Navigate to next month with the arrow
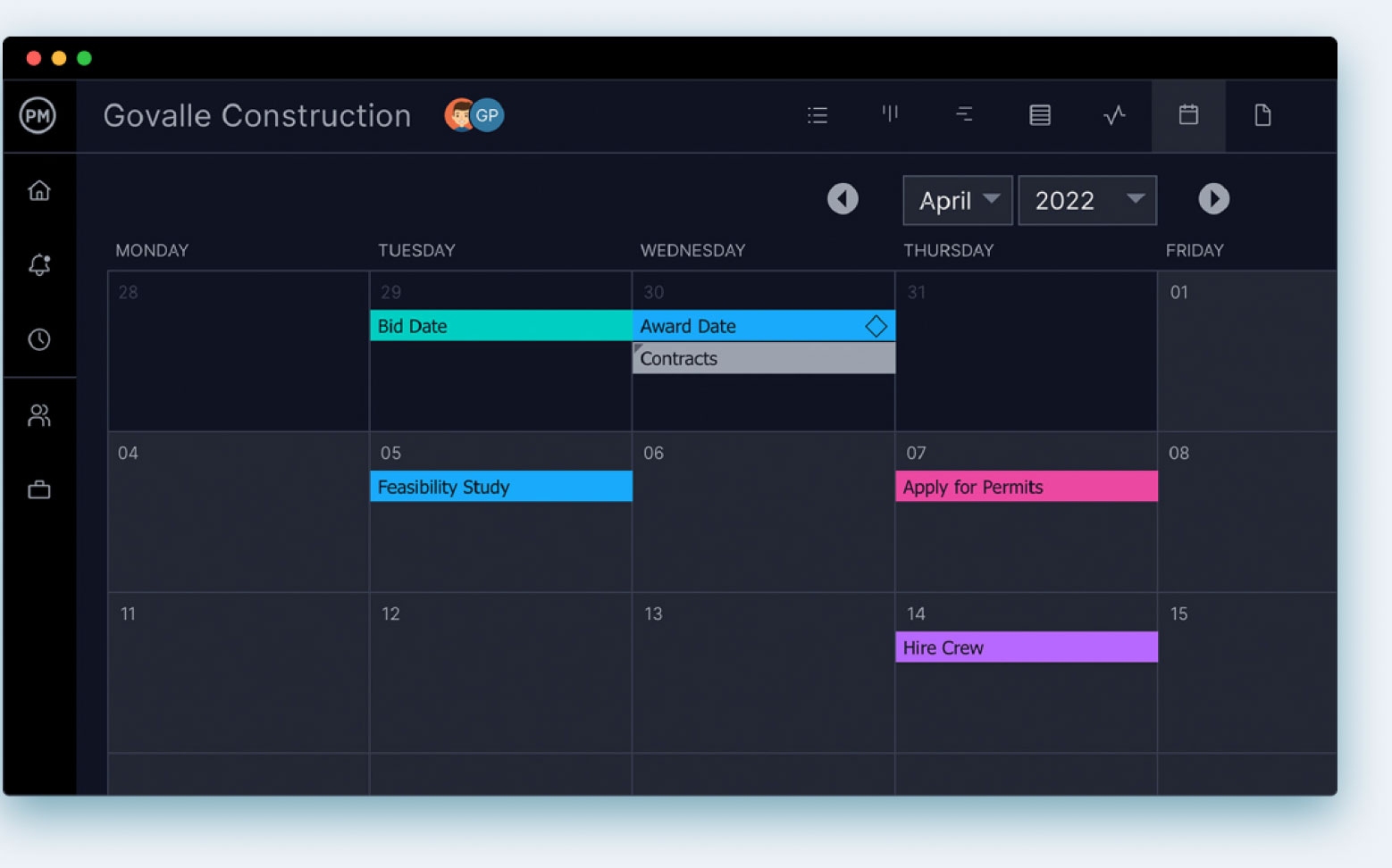 pos(1213,199)
